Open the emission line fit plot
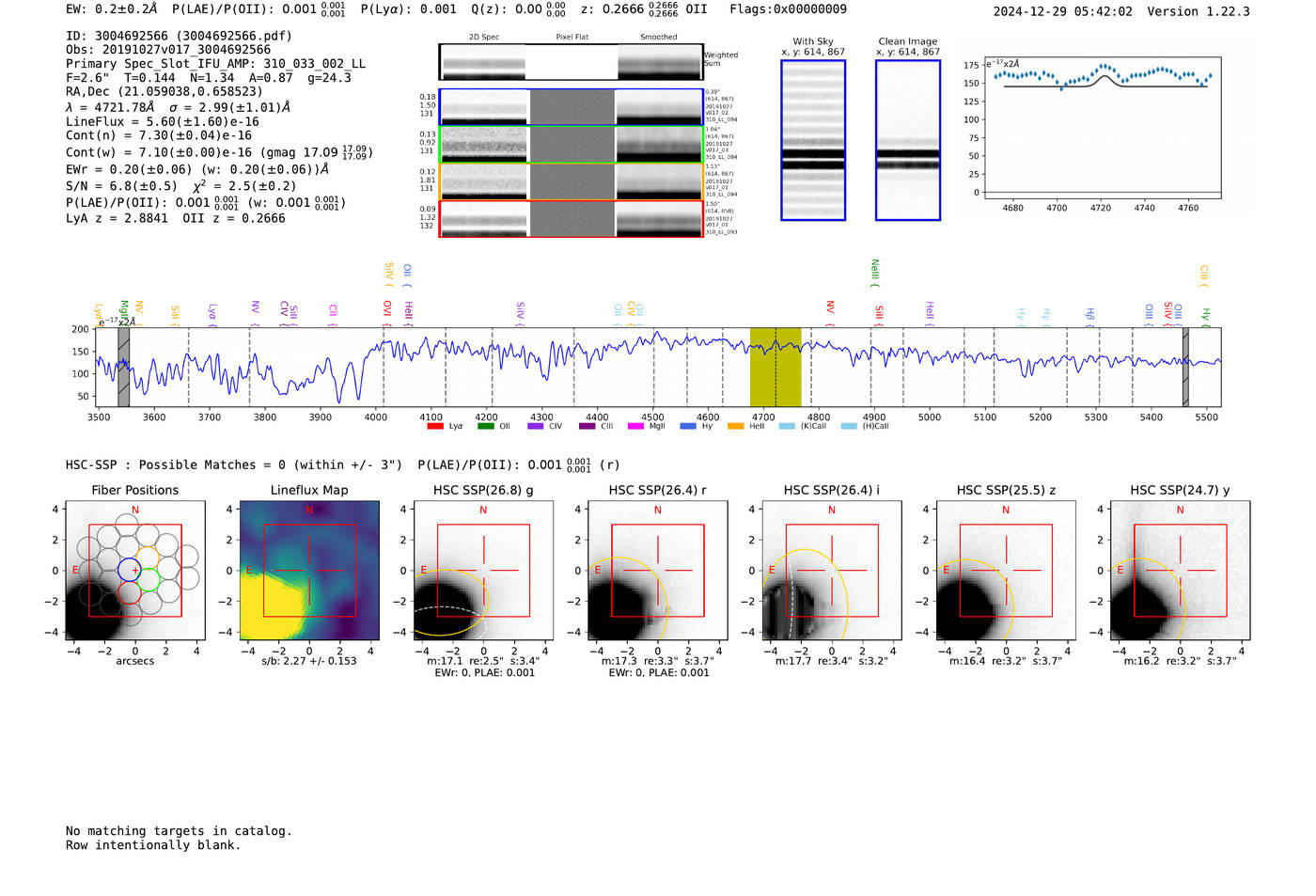This screenshot has height=896, width=1316. [1102, 128]
